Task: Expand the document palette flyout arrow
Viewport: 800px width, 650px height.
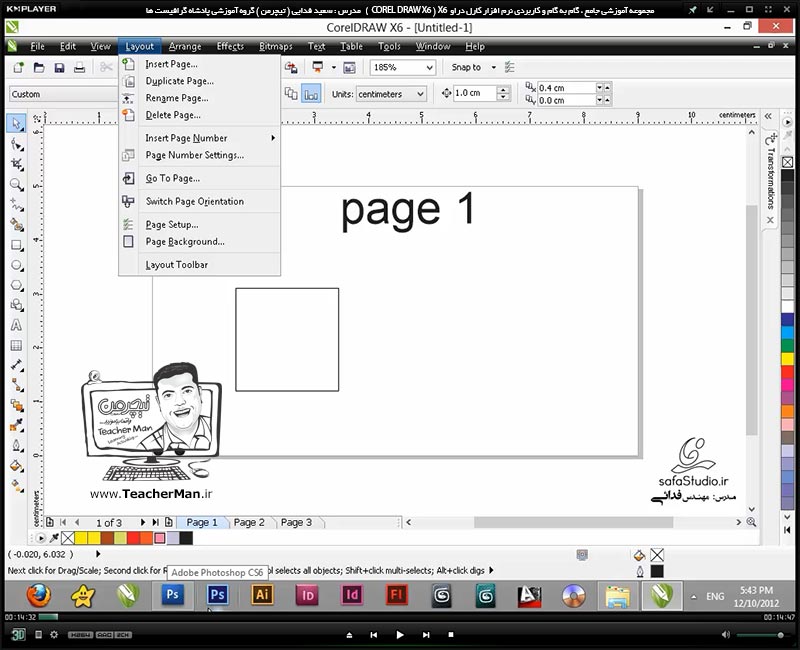Action: [40, 538]
